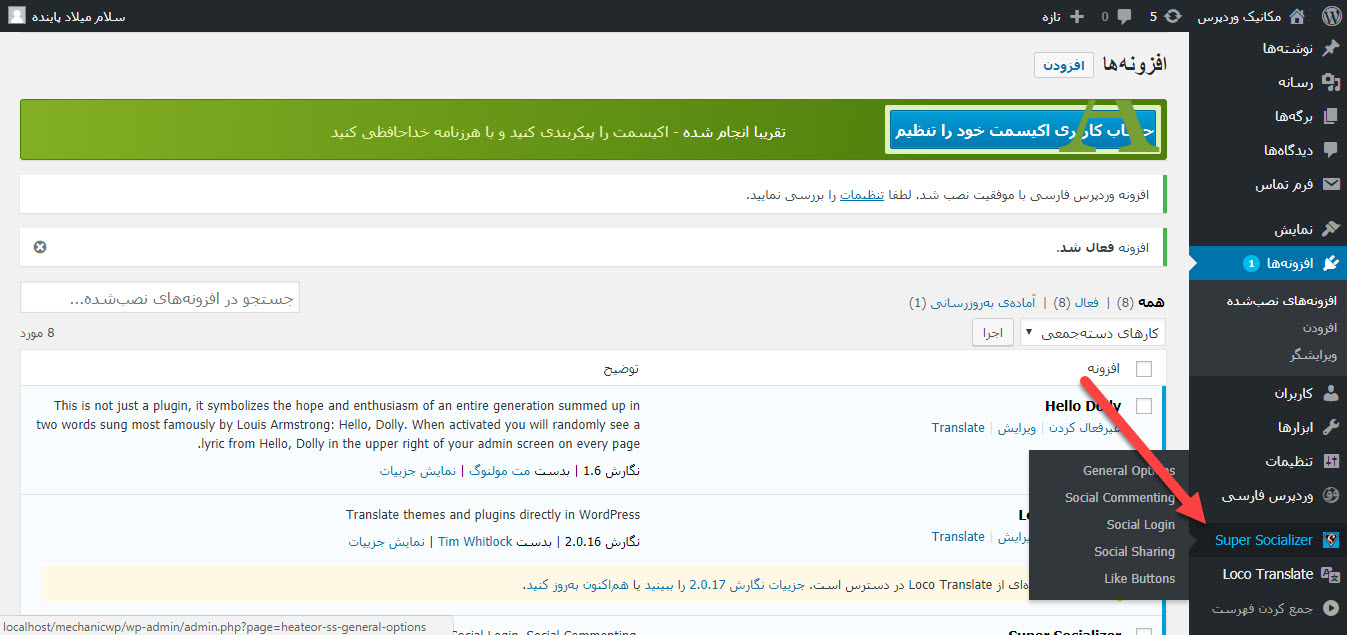The height and width of the screenshot is (635, 1347).
Task: Dismiss the activation notice with the X icon
Action: tap(38, 246)
